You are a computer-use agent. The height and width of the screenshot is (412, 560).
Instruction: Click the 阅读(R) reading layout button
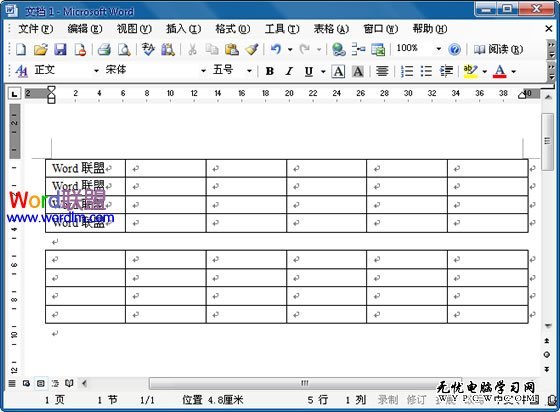click(x=499, y=49)
